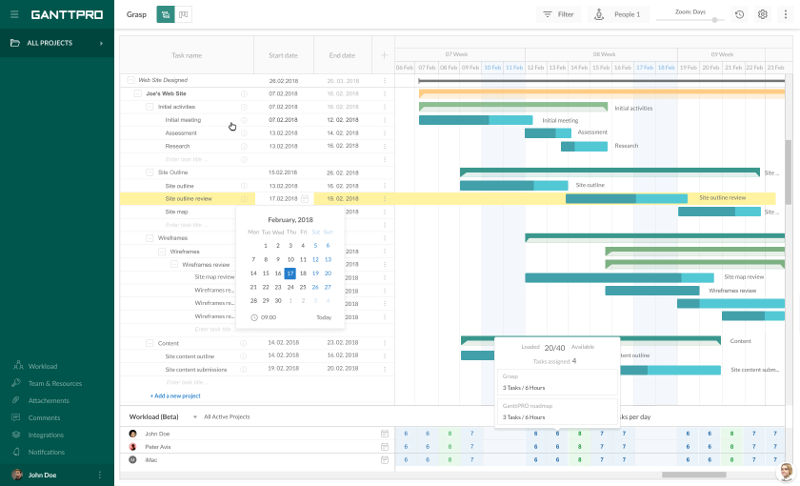The image size is (800, 486).
Task: Click Add a new project link
Action: [x=175, y=396]
